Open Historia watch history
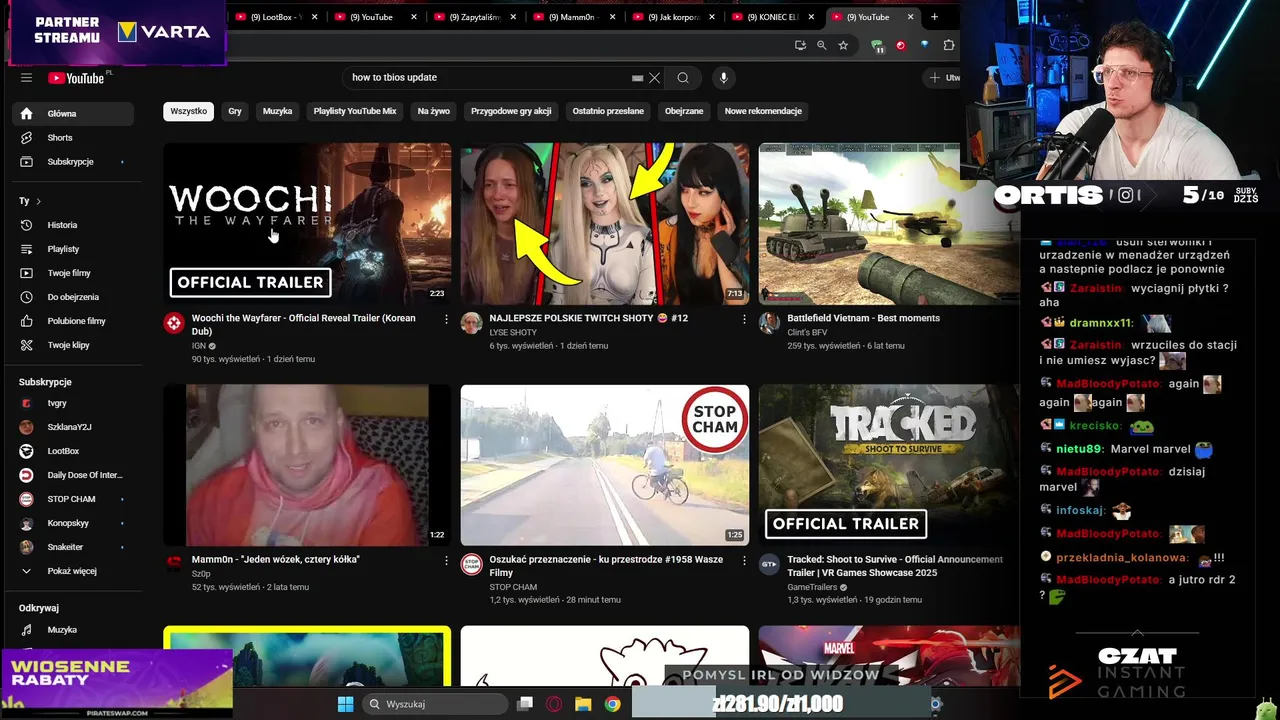 tap(73, 225)
